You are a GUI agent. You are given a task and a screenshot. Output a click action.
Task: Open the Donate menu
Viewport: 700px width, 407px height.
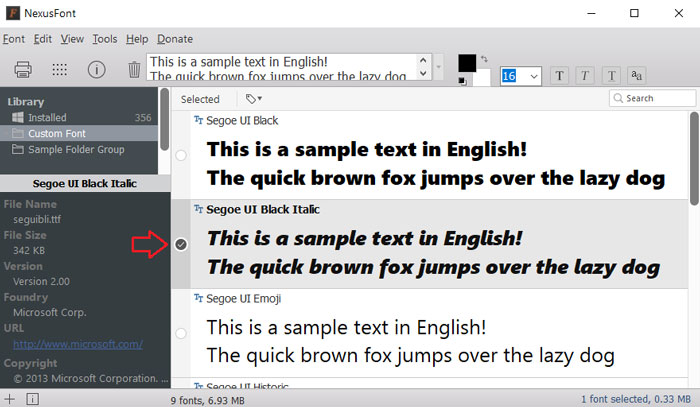(175, 39)
